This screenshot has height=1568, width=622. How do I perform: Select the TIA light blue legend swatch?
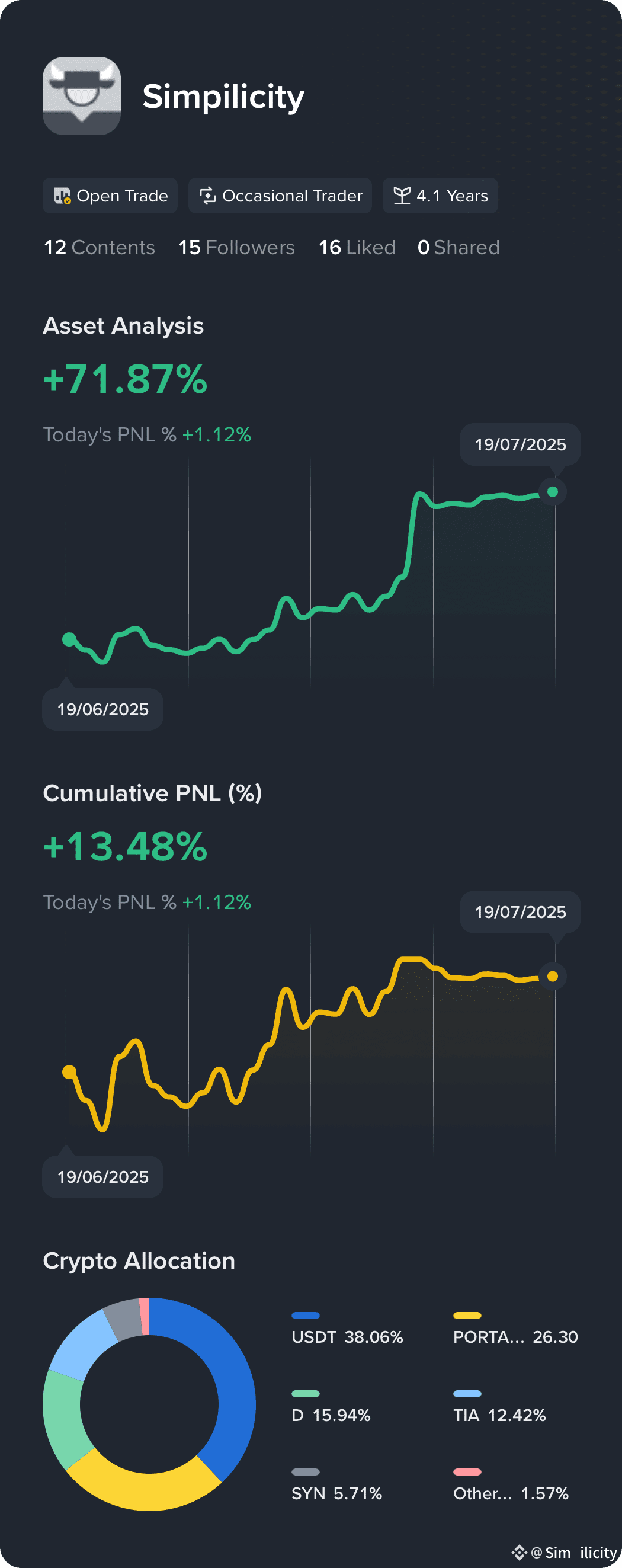point(467,1394)
